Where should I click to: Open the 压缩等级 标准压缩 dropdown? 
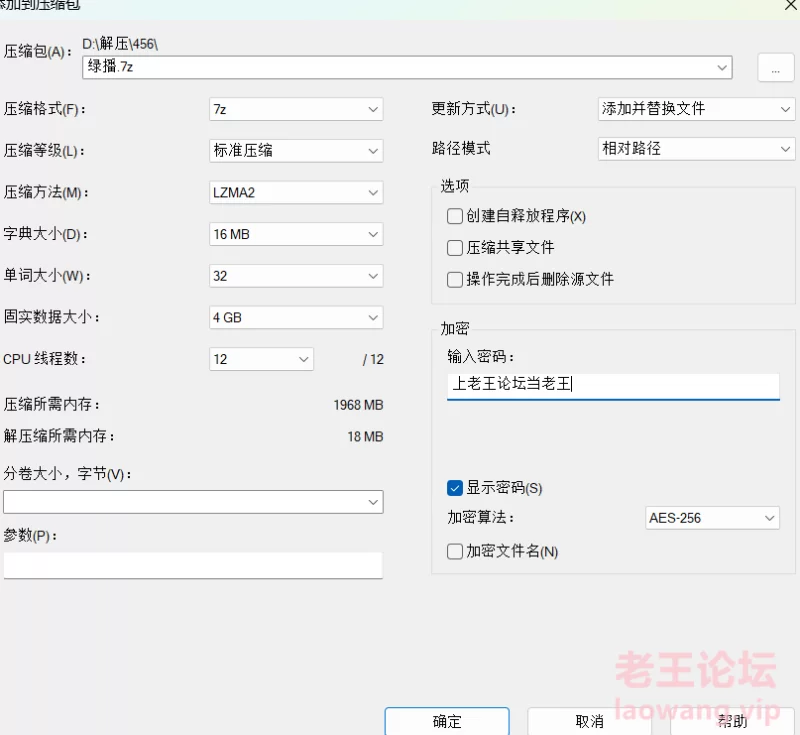(296, 151)
